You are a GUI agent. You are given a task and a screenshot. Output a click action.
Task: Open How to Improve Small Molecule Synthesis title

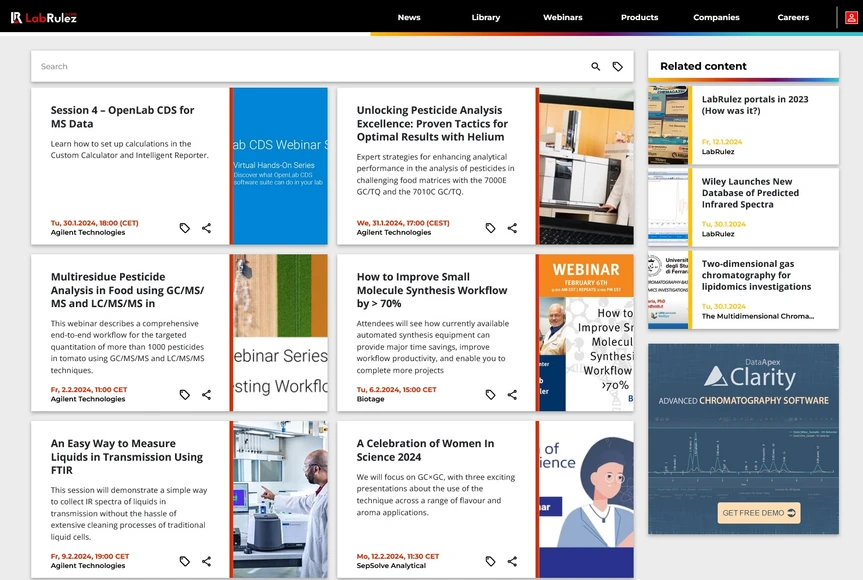click(432, 290)
